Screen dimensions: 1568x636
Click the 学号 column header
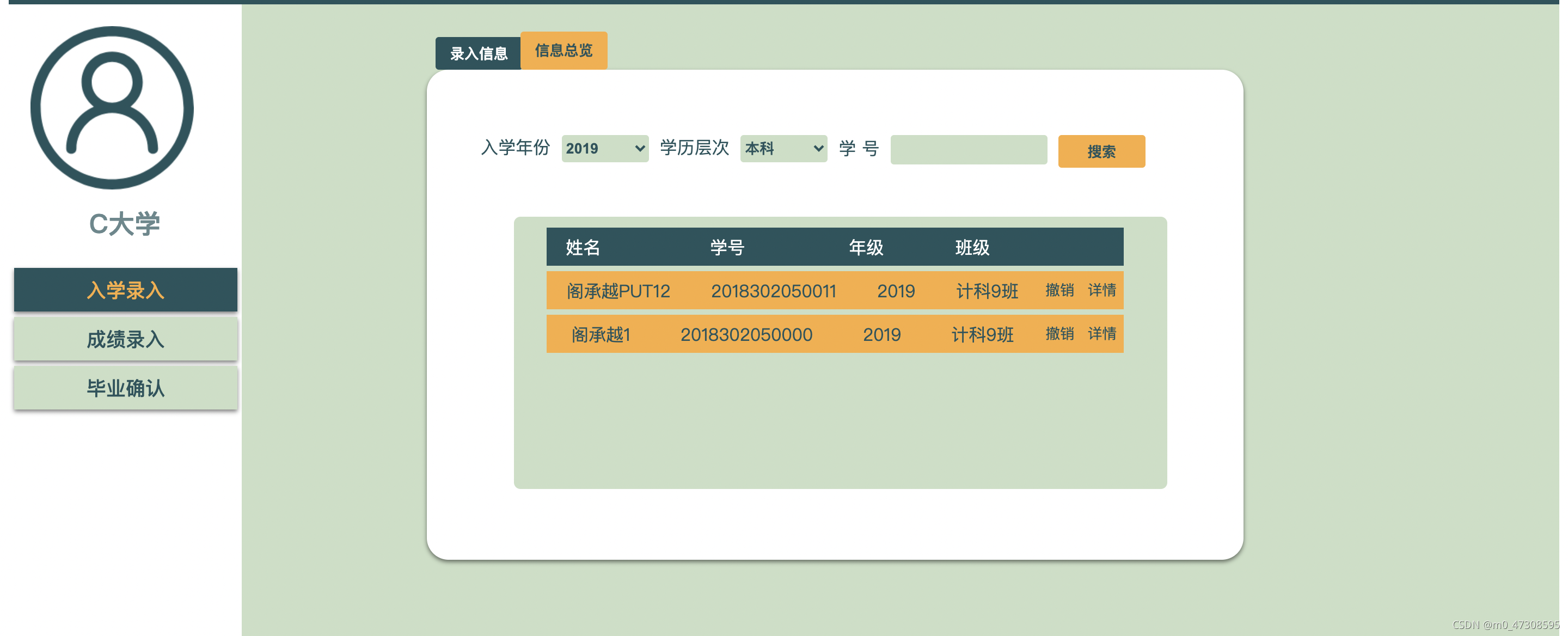727,247
